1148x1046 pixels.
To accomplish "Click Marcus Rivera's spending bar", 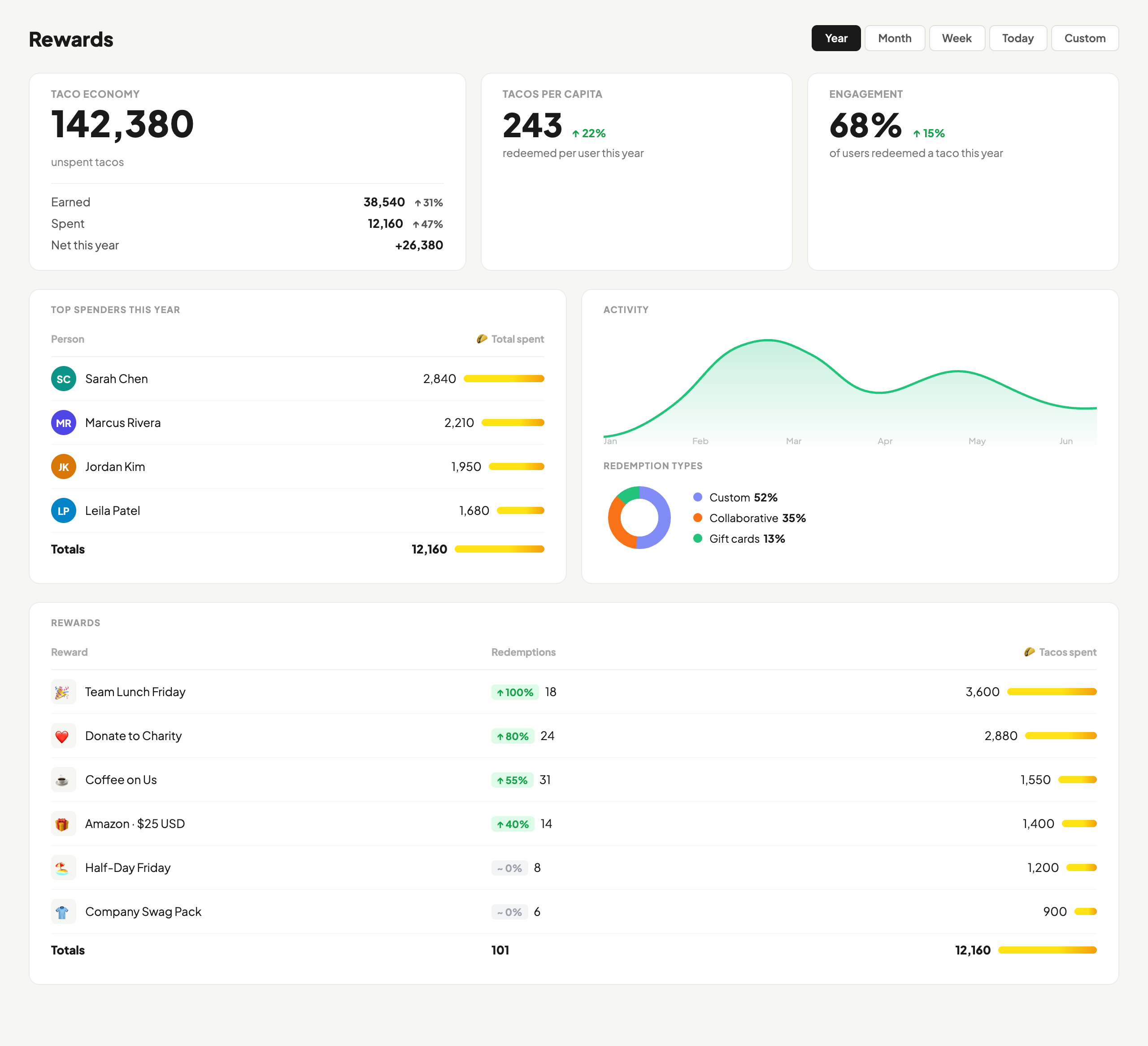I will 513,423.
